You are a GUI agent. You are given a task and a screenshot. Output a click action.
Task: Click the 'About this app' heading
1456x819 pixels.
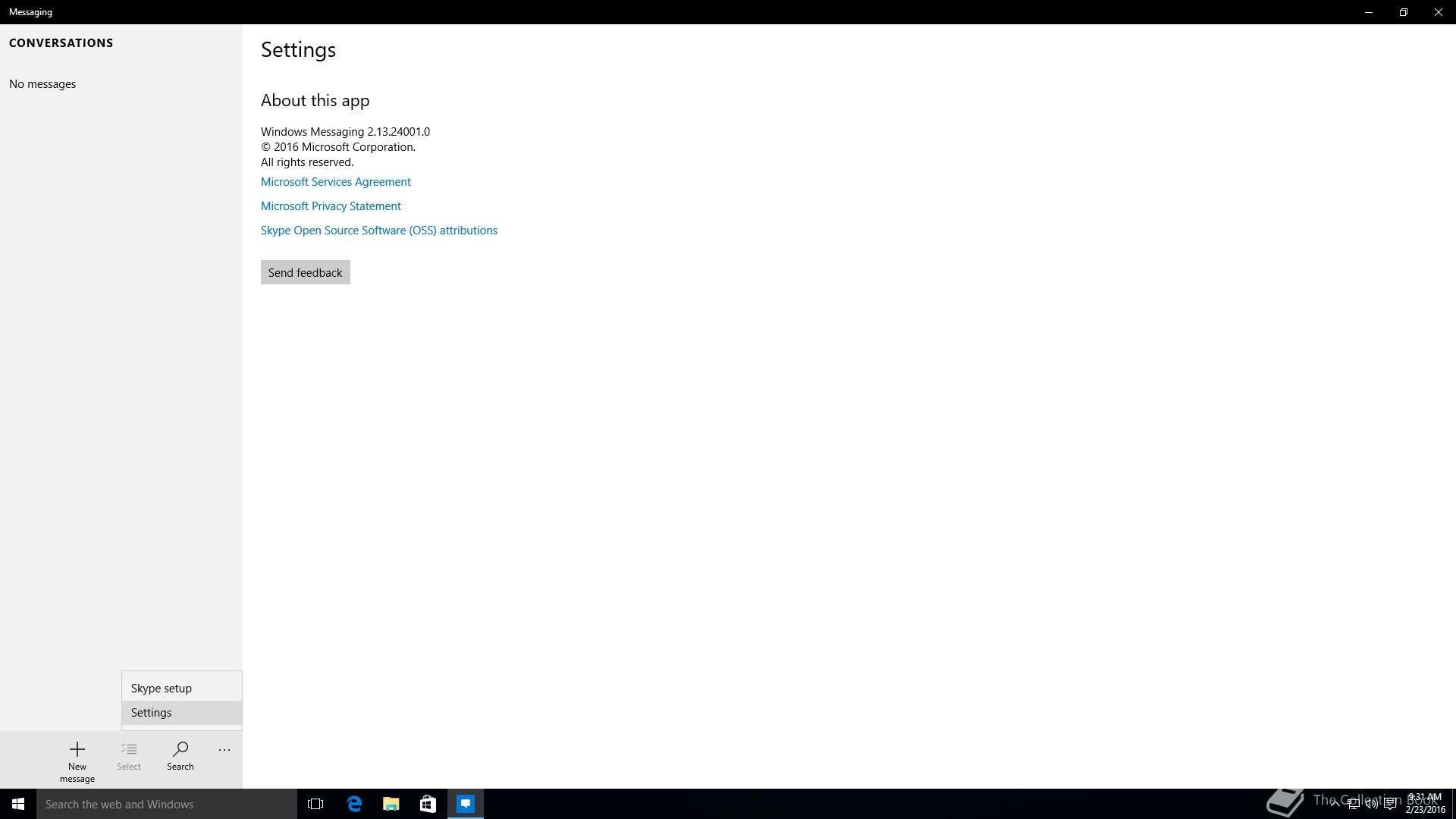(x=315, y=101)
